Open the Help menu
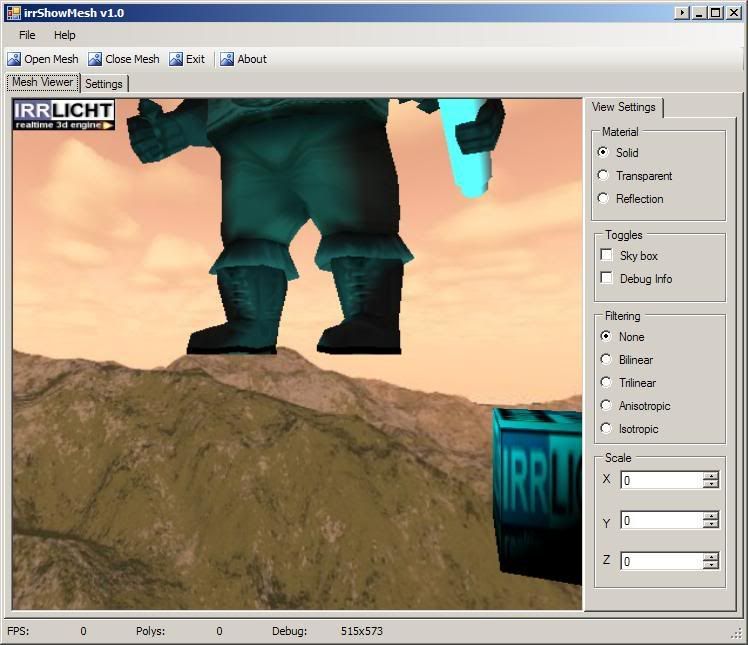Image resolution: width=748 pixels, height=645 pixels. coord(64,35)
